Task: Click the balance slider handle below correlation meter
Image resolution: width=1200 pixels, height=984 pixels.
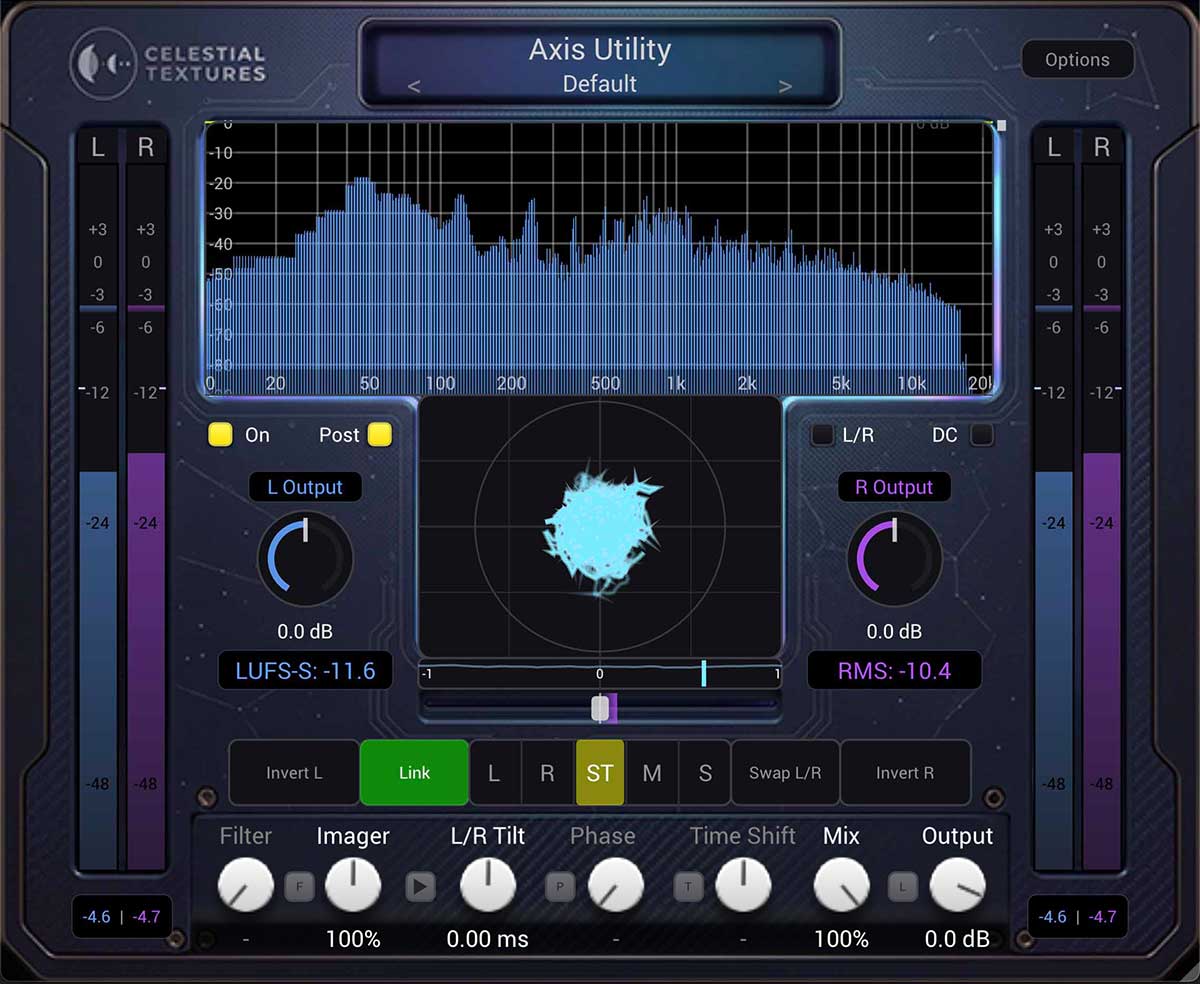Action: [600, 708]
